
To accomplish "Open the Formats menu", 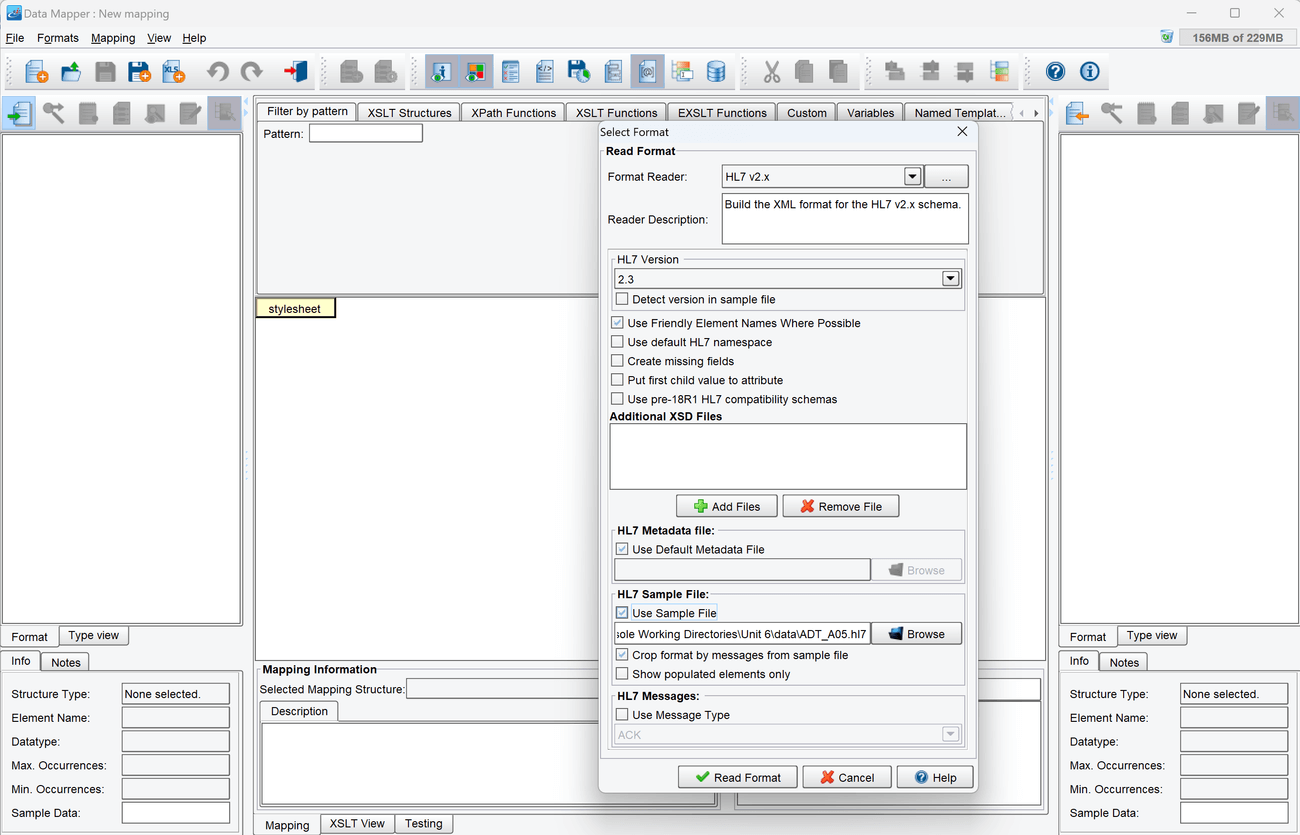I will coord(57,38).
